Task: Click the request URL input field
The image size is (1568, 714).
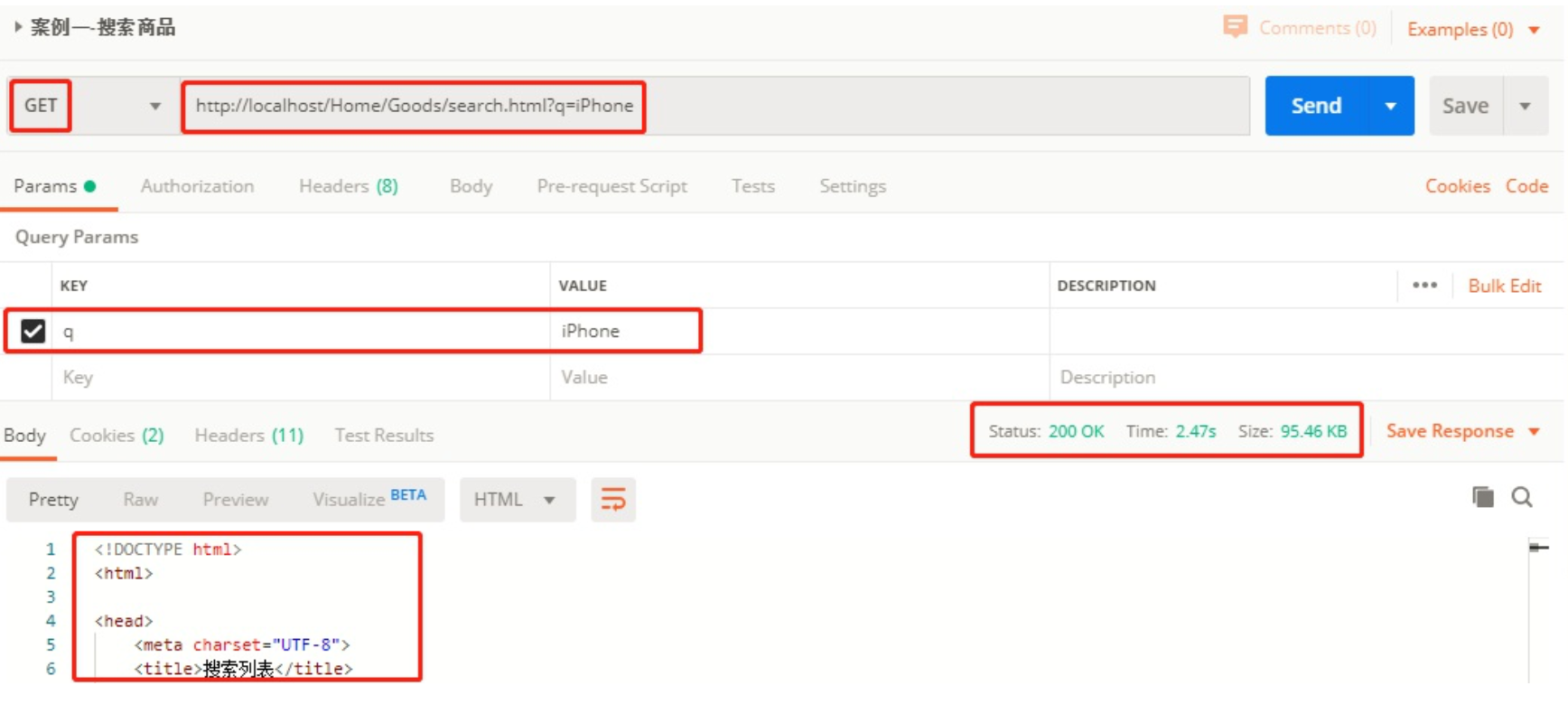Action: (x=714, y=106)
